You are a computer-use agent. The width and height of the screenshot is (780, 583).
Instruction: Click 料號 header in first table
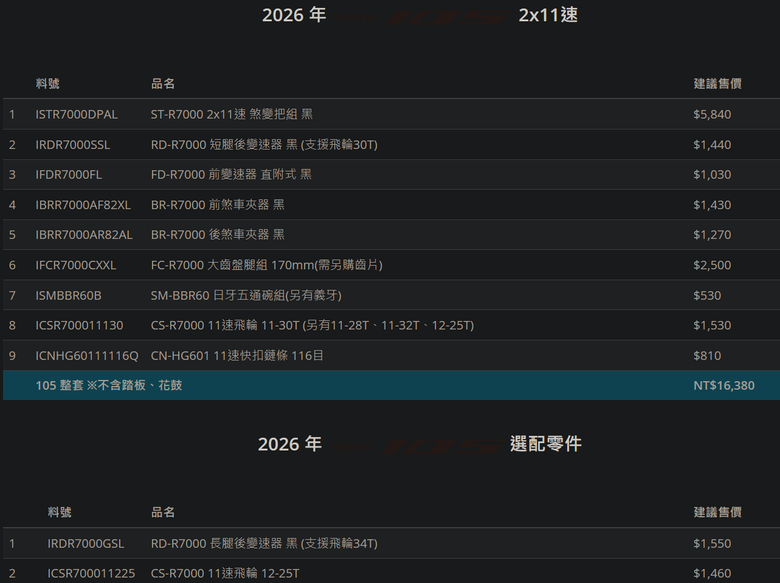tap(48, 84)
